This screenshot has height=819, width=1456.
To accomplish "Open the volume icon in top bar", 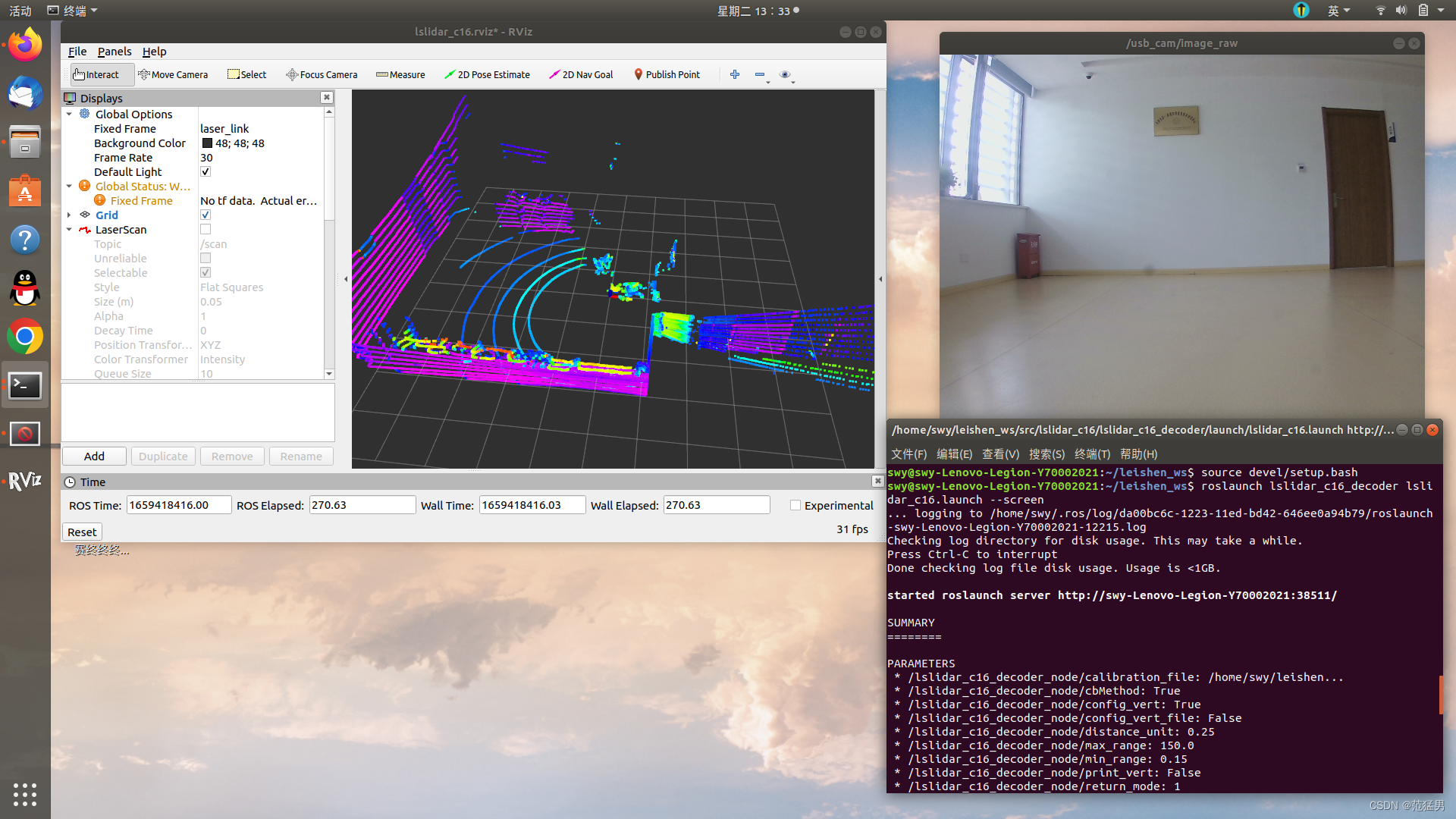I will click(1401, 11).
